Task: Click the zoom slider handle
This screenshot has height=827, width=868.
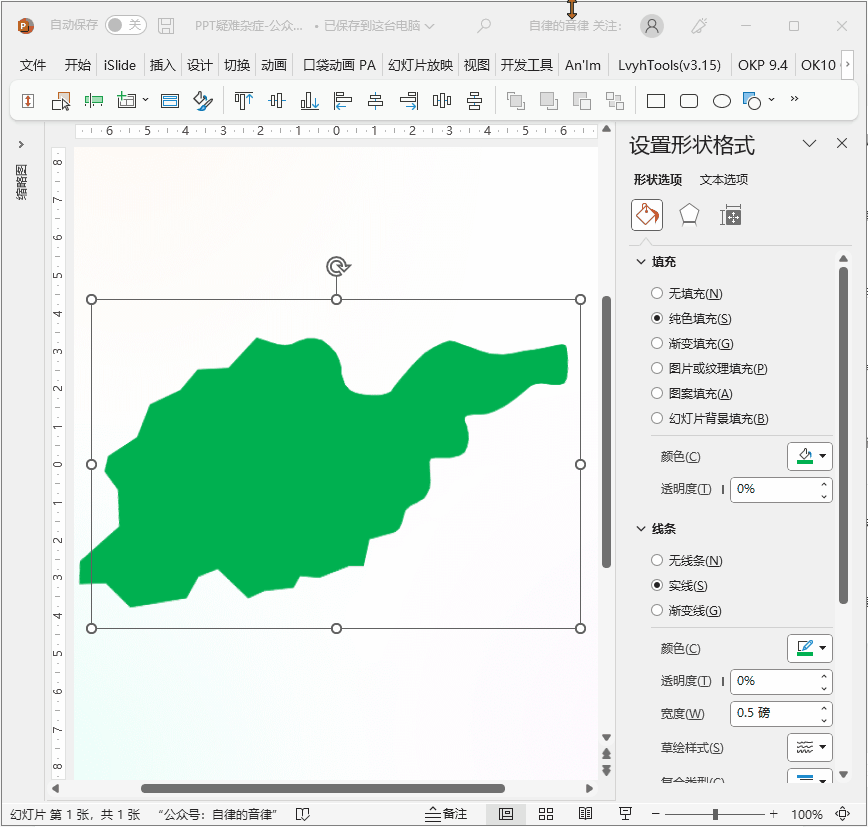Action: [715, 814]
